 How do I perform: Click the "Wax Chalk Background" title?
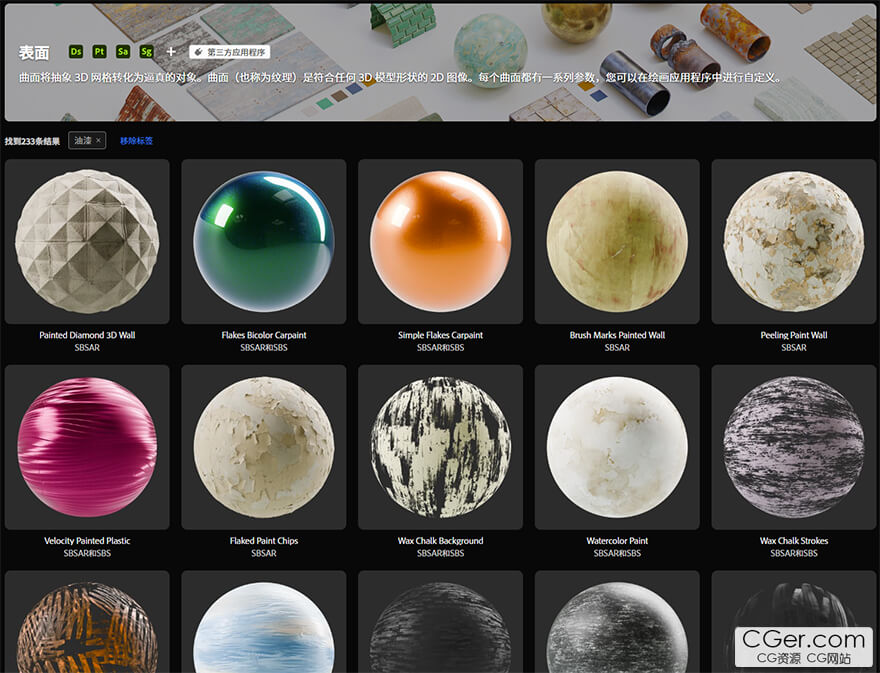click(441, 541)
